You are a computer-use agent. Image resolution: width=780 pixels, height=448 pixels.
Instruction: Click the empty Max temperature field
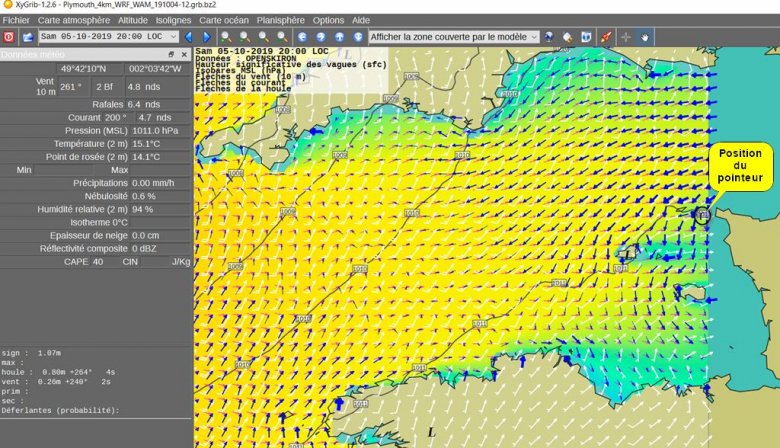coord(160,170)
